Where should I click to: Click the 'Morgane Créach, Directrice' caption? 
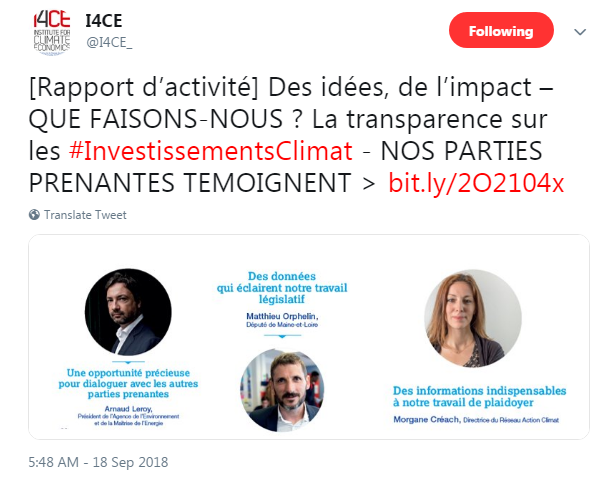tap(476, 422)
